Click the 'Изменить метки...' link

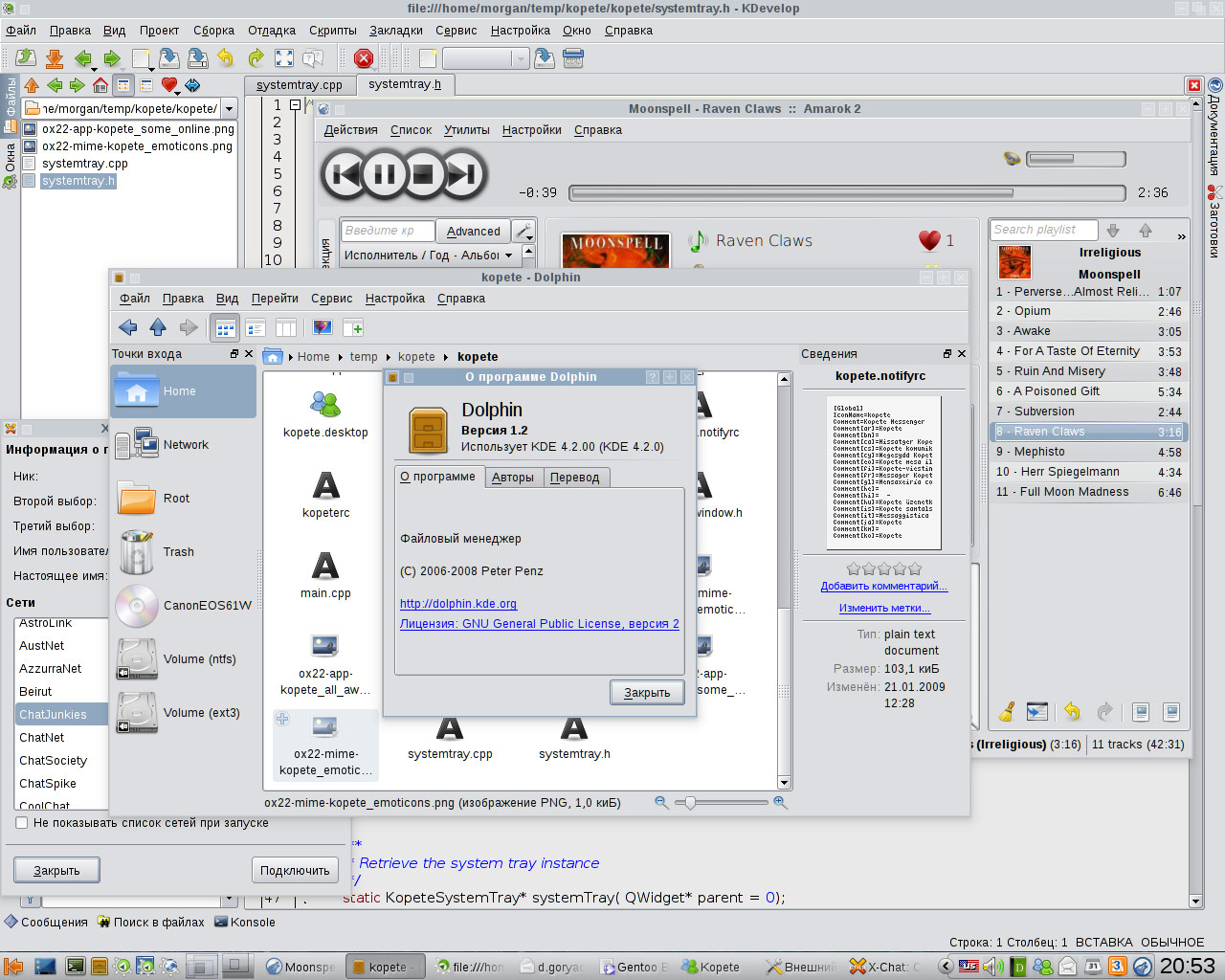click(884, 609)
